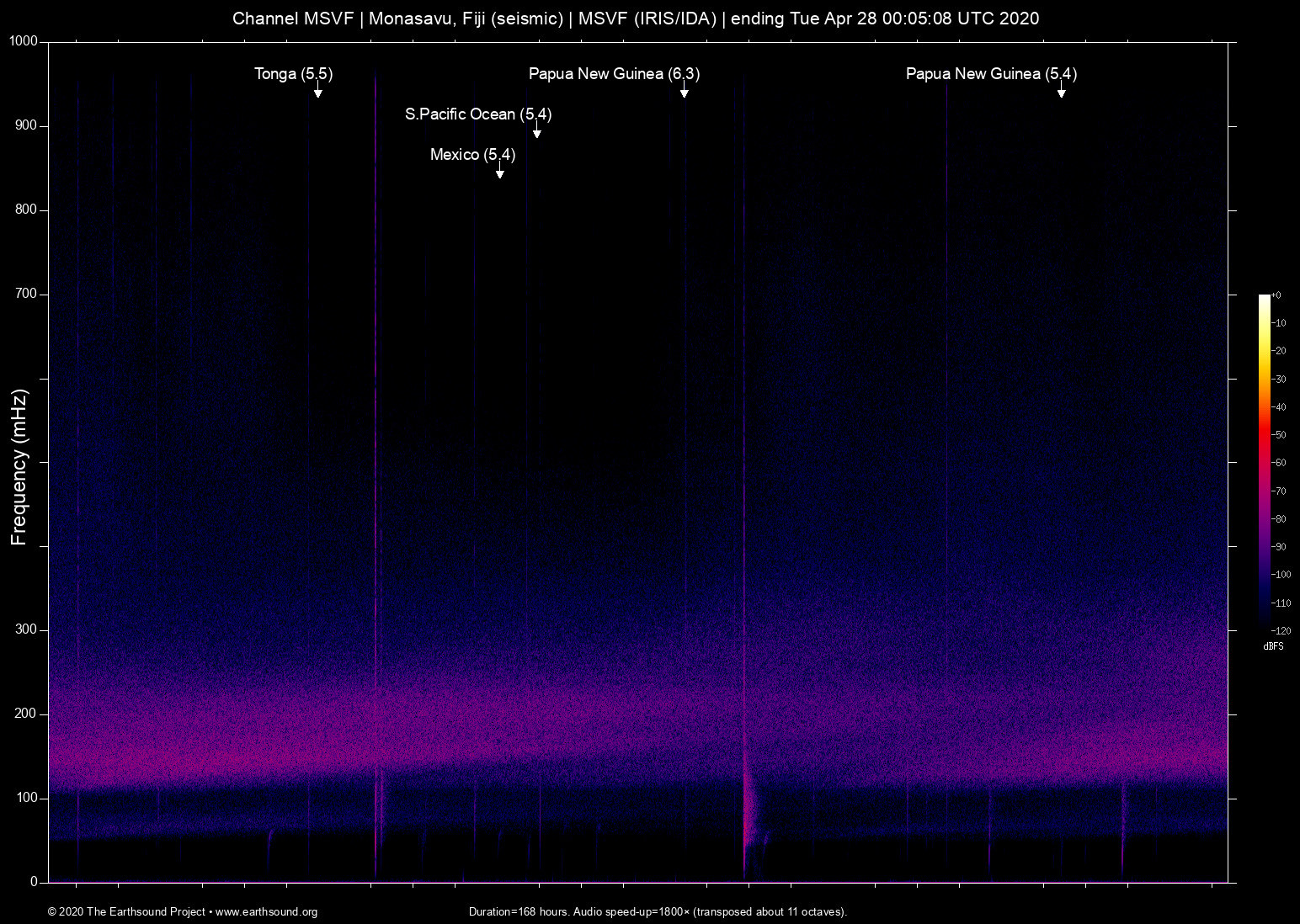This screenshot has height=924, width=1300.
Task: Click the '-120' color scale value
Action: coord(1281,630)
